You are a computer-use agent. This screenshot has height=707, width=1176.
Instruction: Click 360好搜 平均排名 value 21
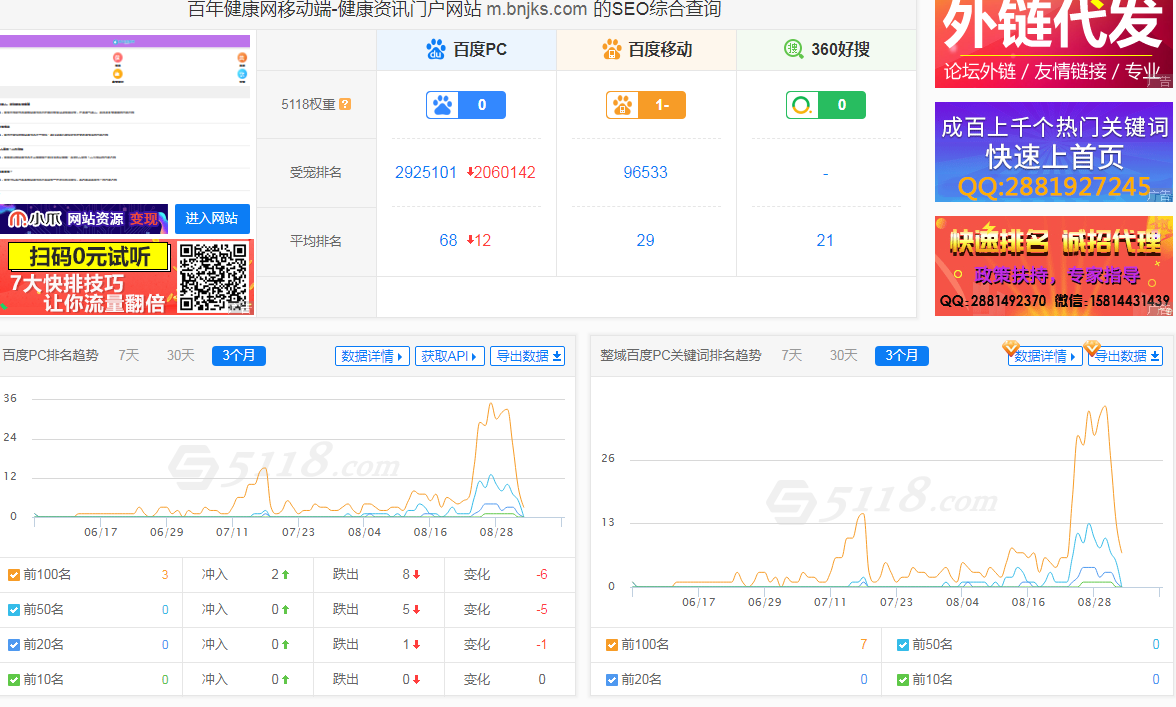825,241
